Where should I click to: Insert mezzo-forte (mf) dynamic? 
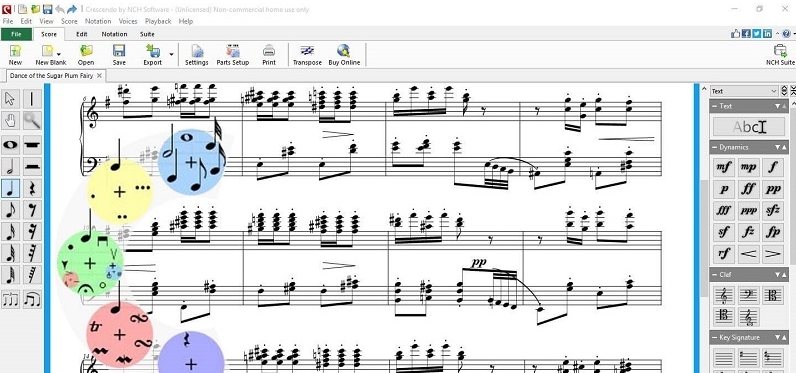tap(723, 167)
